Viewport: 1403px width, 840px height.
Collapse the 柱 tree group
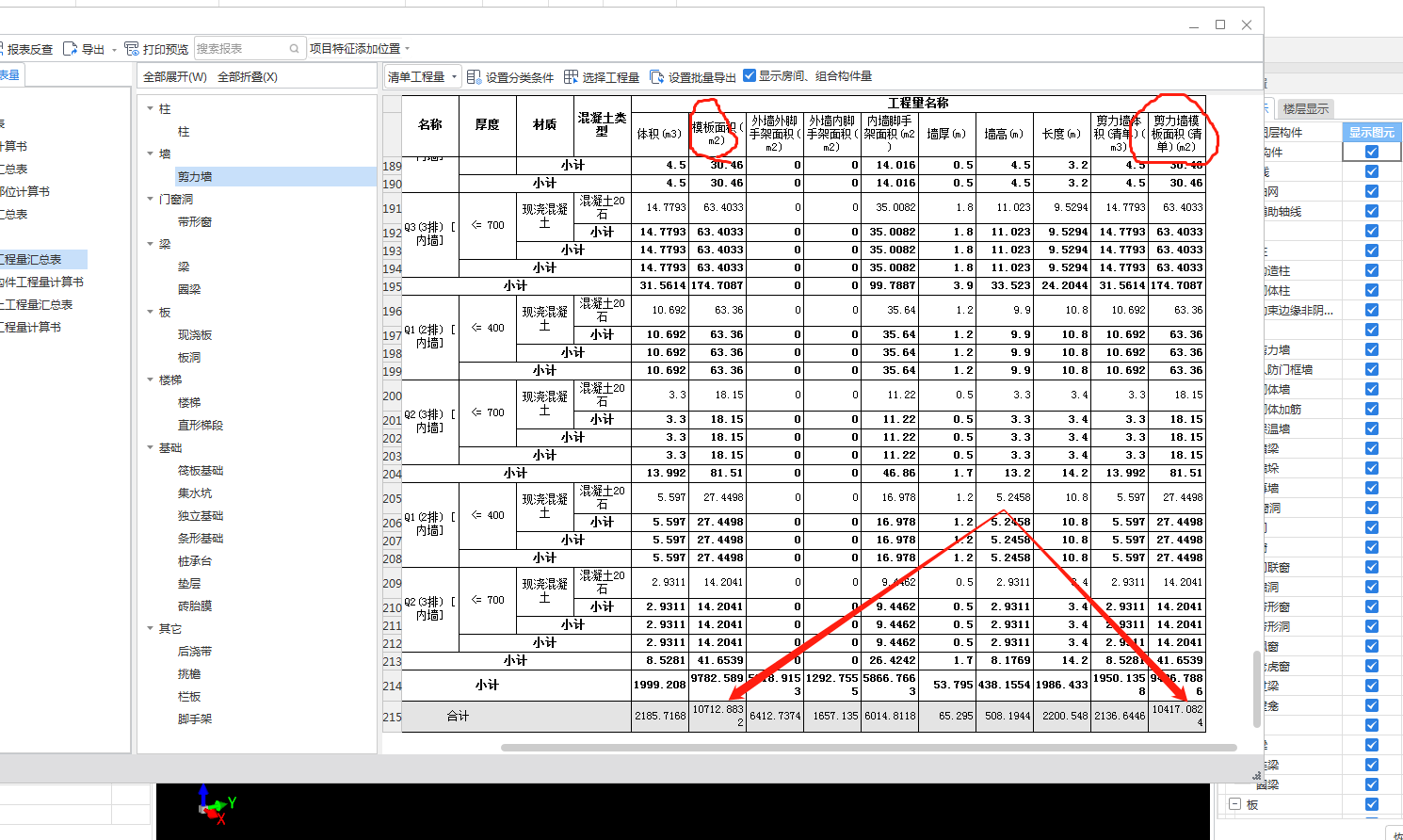point(151,109)
